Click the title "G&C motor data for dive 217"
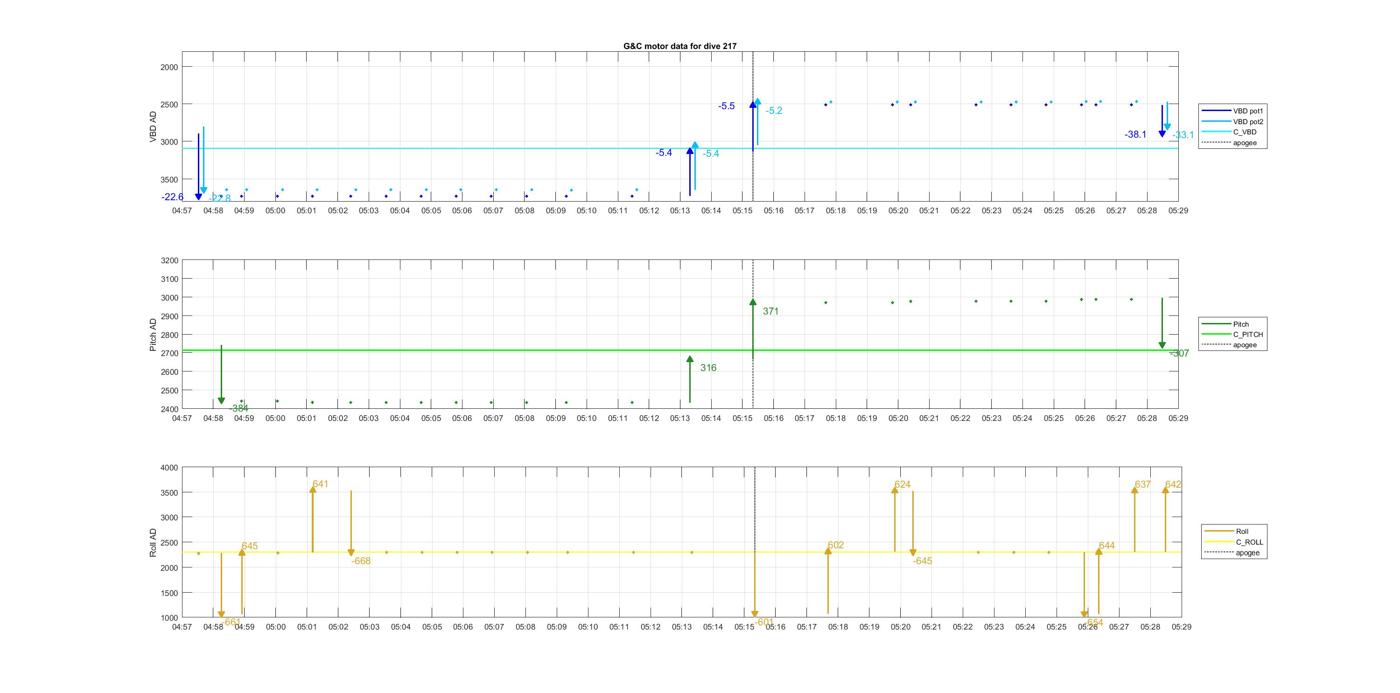 pos(680,46)
